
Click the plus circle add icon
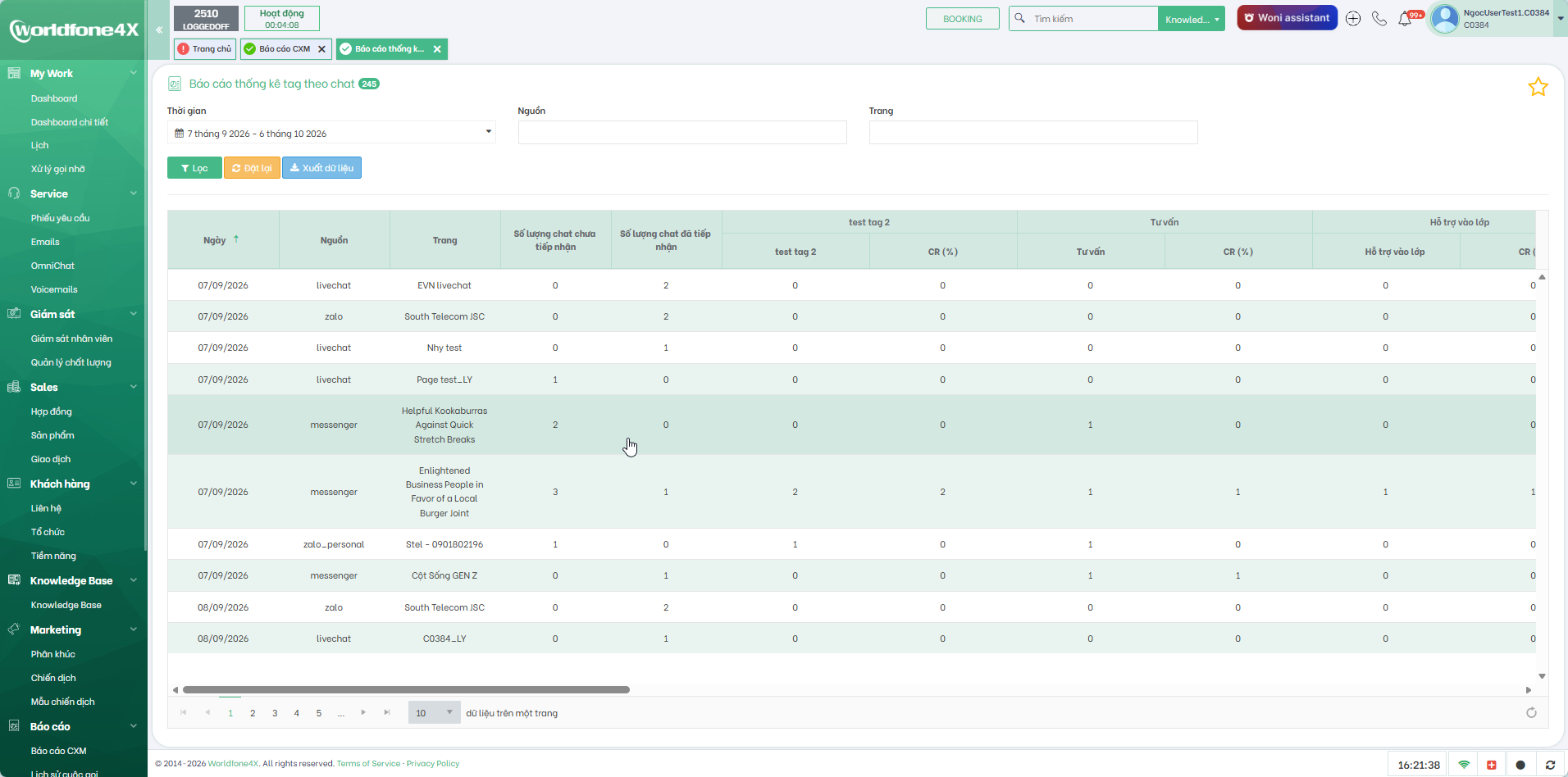pyautogui.click(x=1353, y=19)
